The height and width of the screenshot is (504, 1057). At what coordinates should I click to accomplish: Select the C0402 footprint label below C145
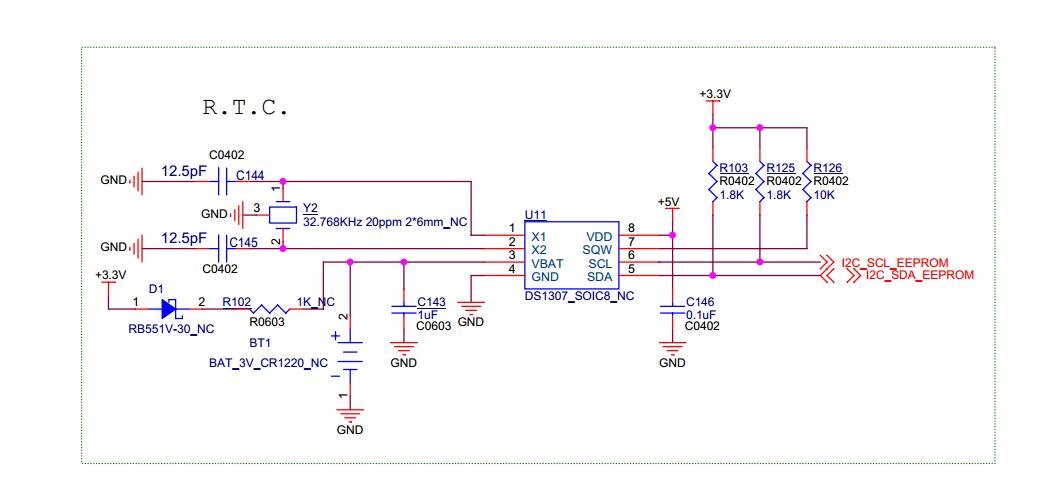click(220, 269)
